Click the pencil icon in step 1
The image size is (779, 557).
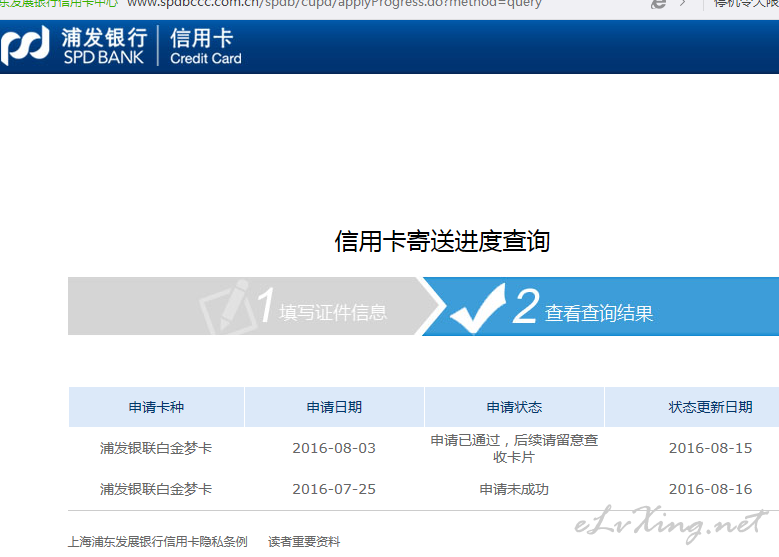click(227, 307)
